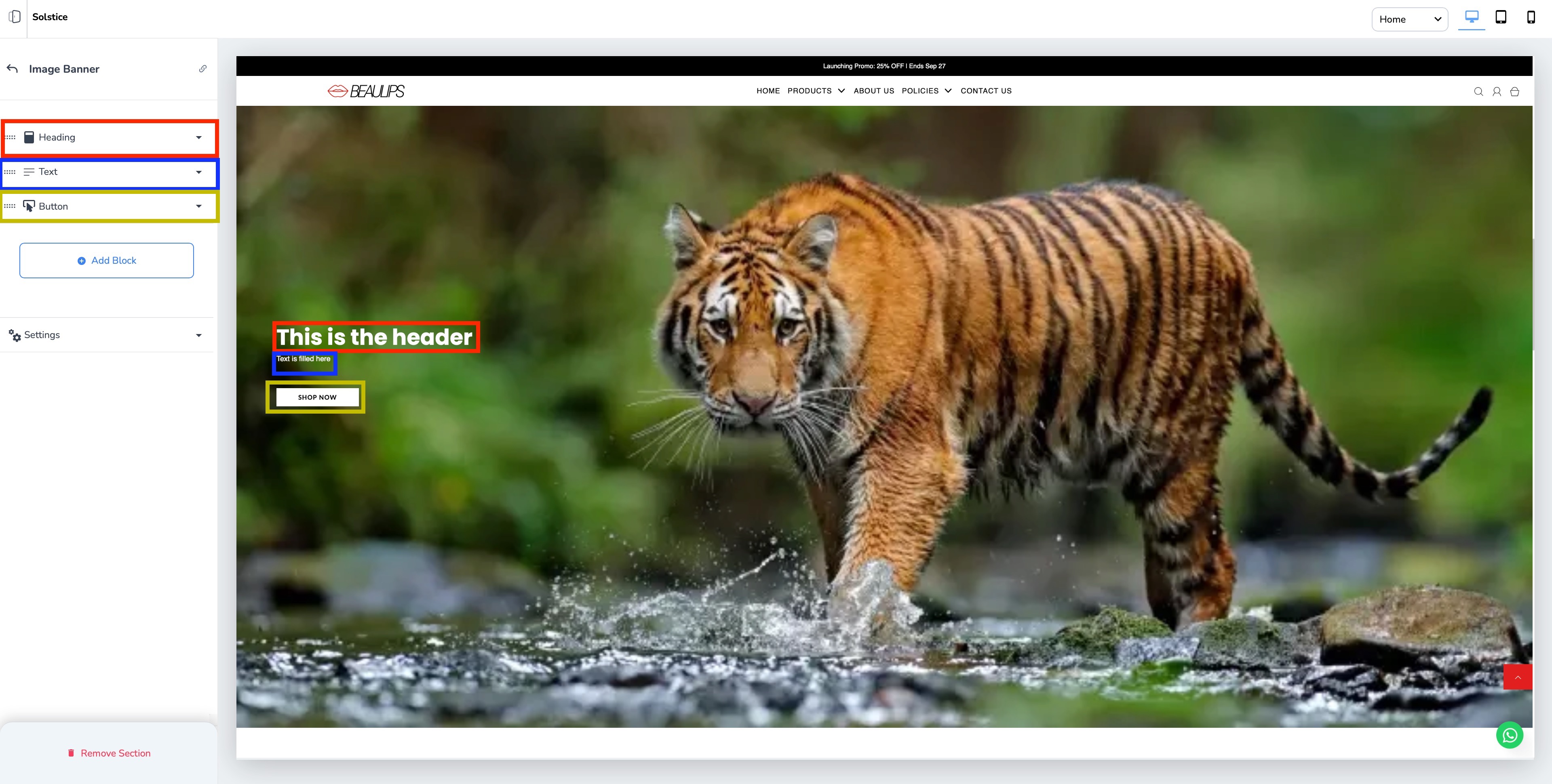Click the sidebar collapse icon beside Solstice
Viewport: 1552px width, 784px height.
15,17
